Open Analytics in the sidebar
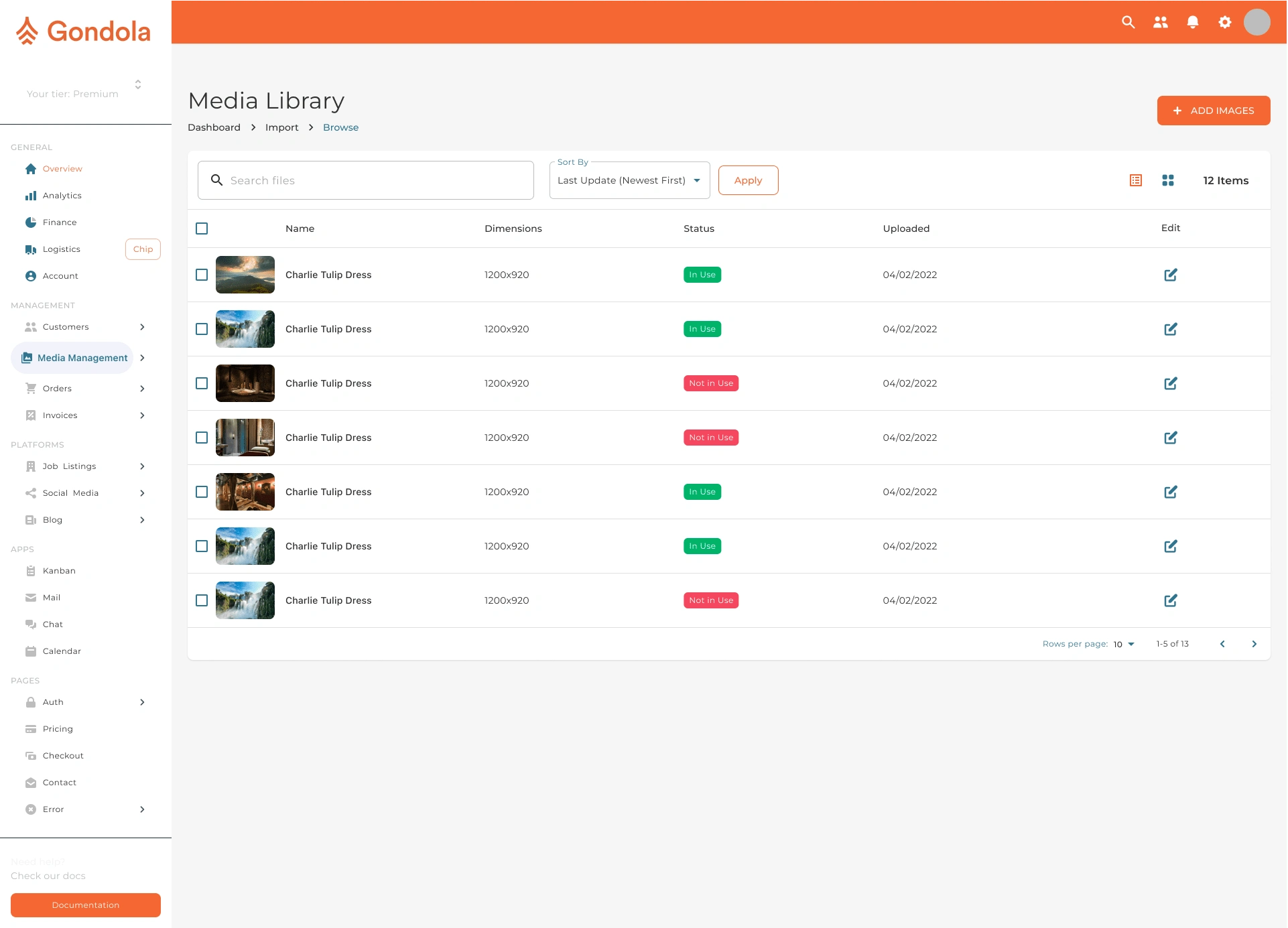 point(62,196)
